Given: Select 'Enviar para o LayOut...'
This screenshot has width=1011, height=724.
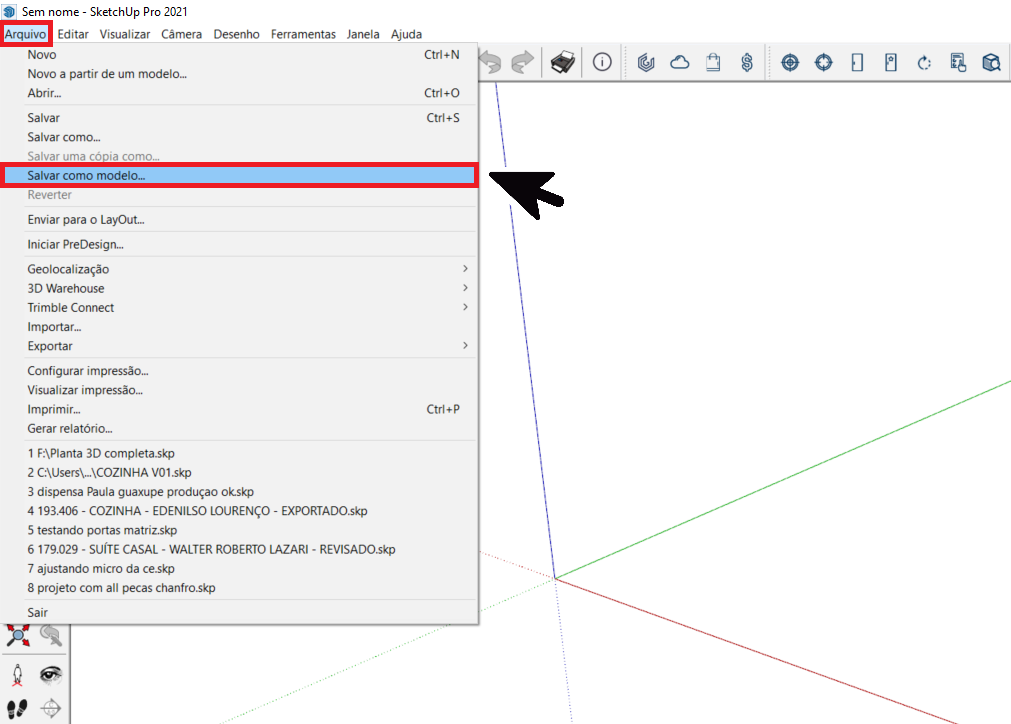Looking at the screenshot, I should tap(239, 220).
